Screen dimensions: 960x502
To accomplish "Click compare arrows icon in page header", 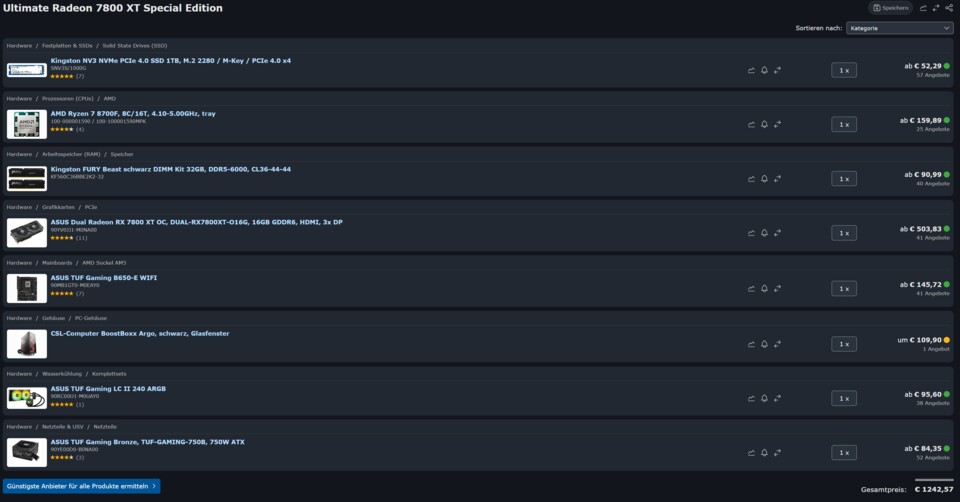I will pyautogui.click(x=936, y=8).
